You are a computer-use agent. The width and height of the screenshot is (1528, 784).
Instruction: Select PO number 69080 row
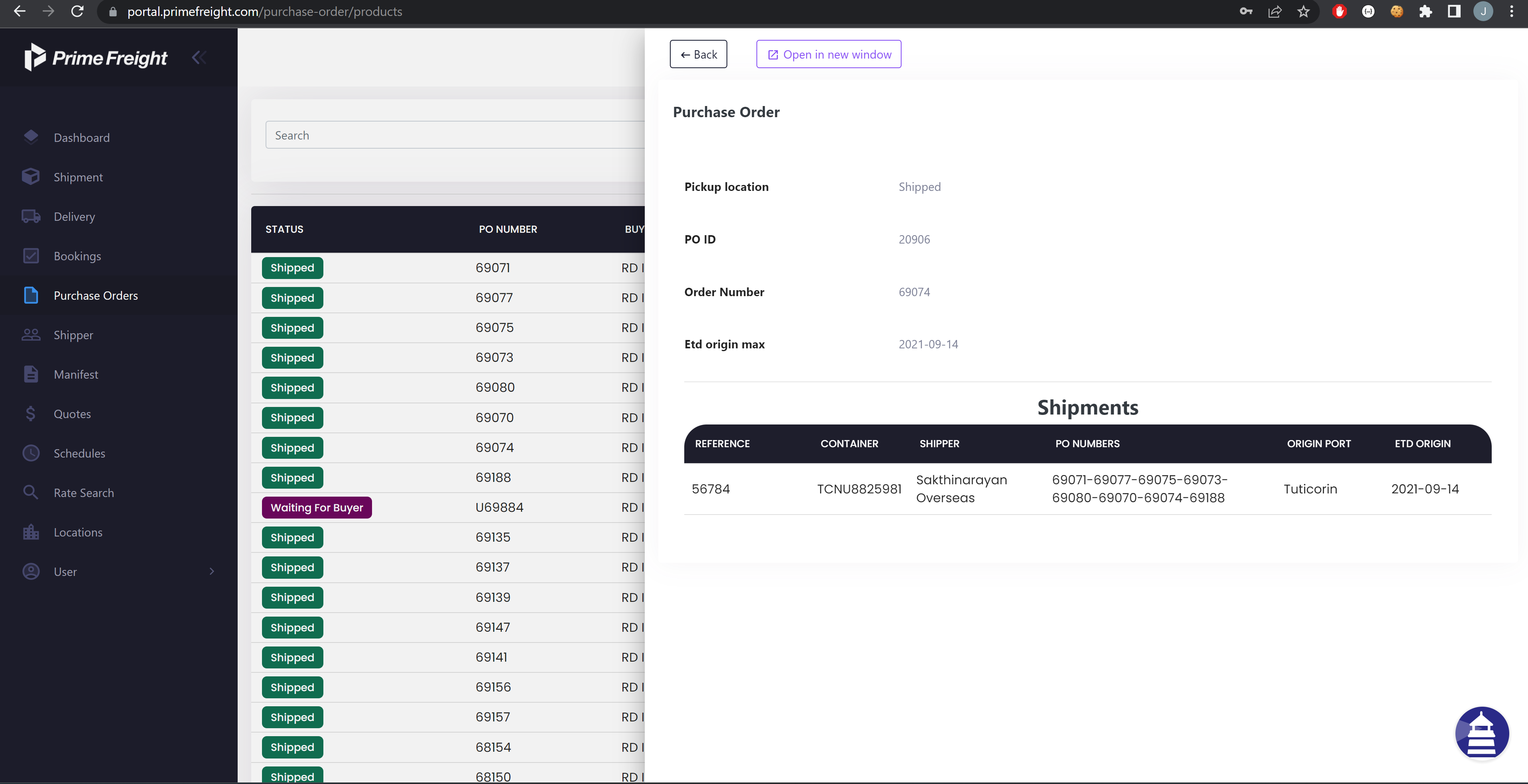pos(448,387)
